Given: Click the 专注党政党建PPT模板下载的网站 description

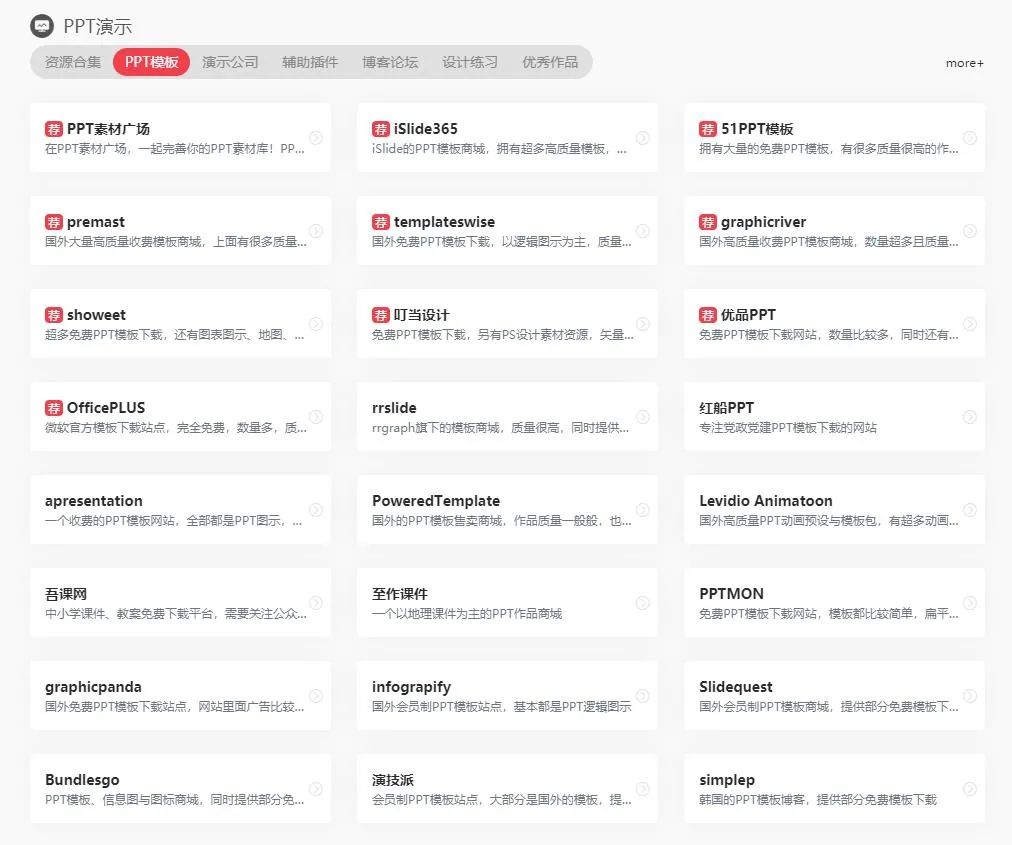Looking at the screenshot, I should coord(788,427).
